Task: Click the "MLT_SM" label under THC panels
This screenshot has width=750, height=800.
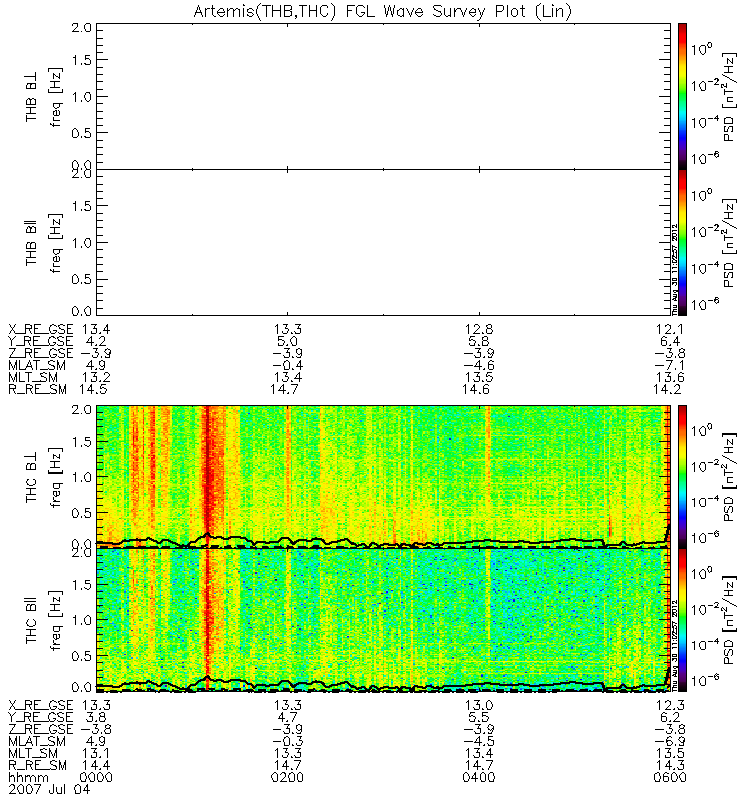Action: click(x=33, y=754)
